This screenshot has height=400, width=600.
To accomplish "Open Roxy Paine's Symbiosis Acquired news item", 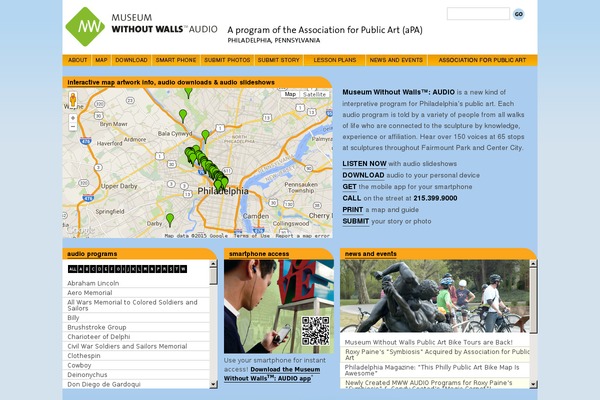I will 435,354.
